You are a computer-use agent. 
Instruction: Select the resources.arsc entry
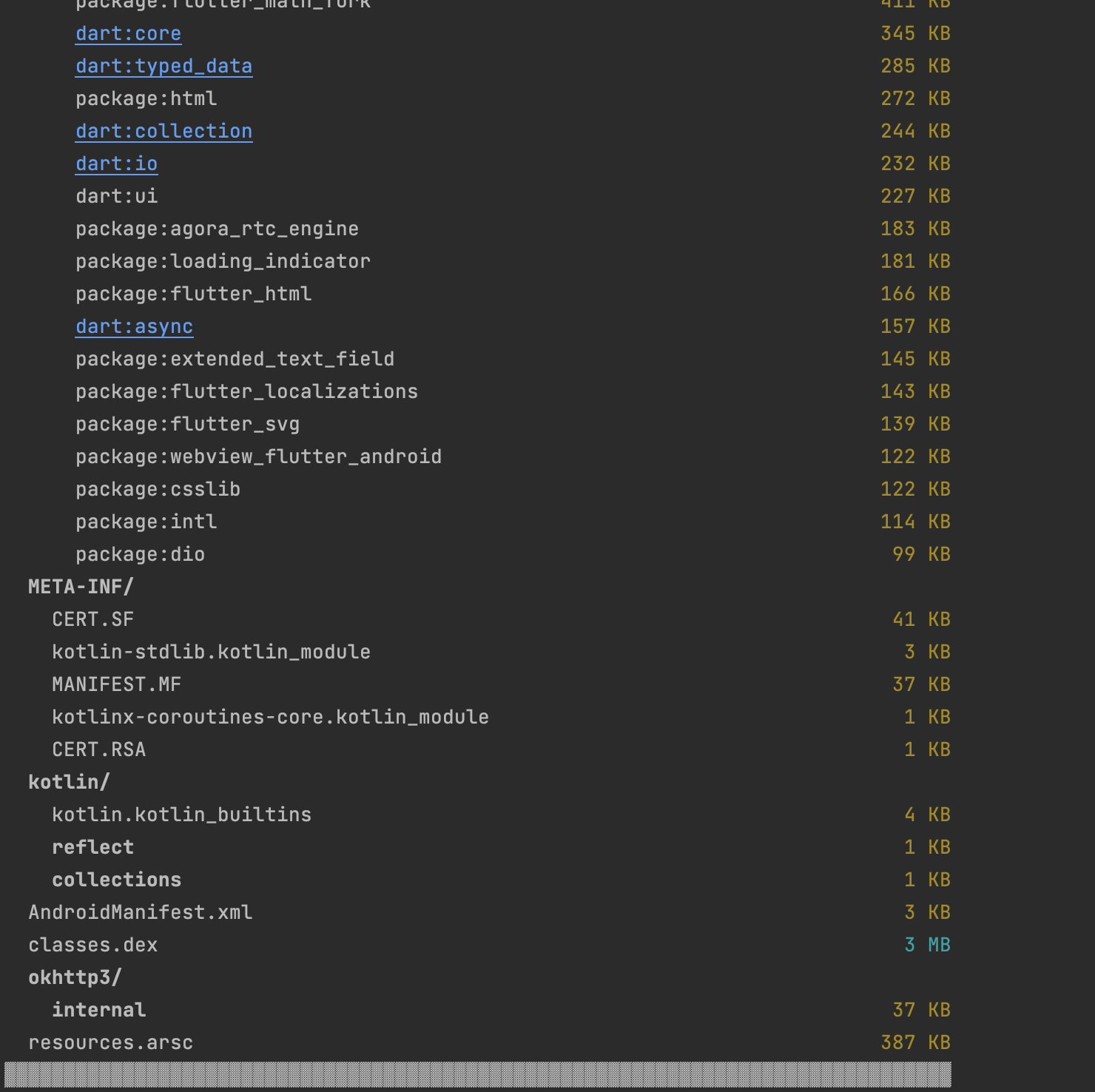tap(110, 1042)
